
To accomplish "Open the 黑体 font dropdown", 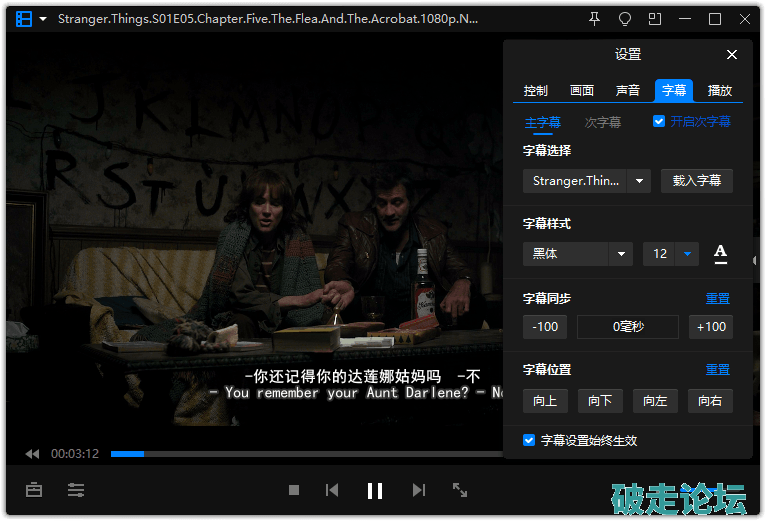I will (622, 254).
